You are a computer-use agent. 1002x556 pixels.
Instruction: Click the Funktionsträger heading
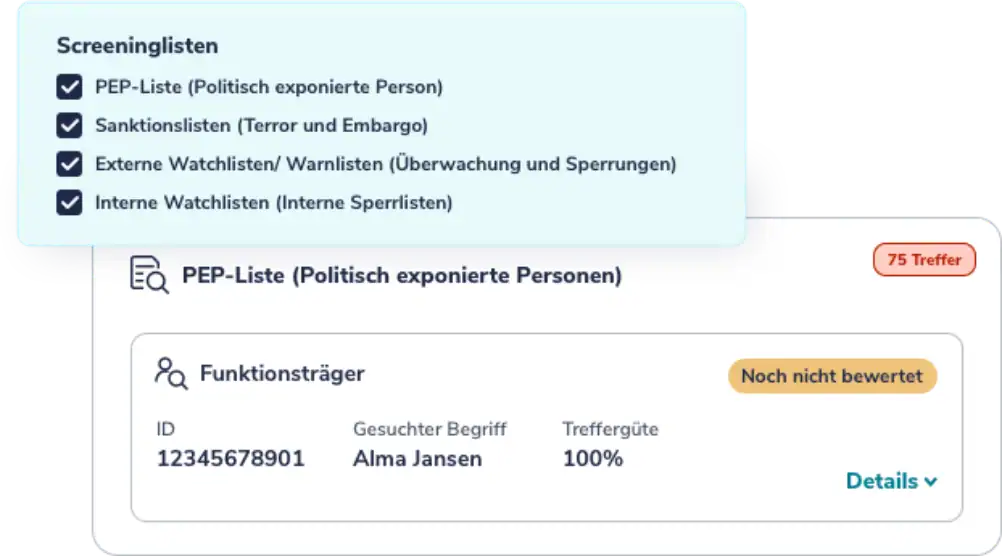tap(282, 374)
